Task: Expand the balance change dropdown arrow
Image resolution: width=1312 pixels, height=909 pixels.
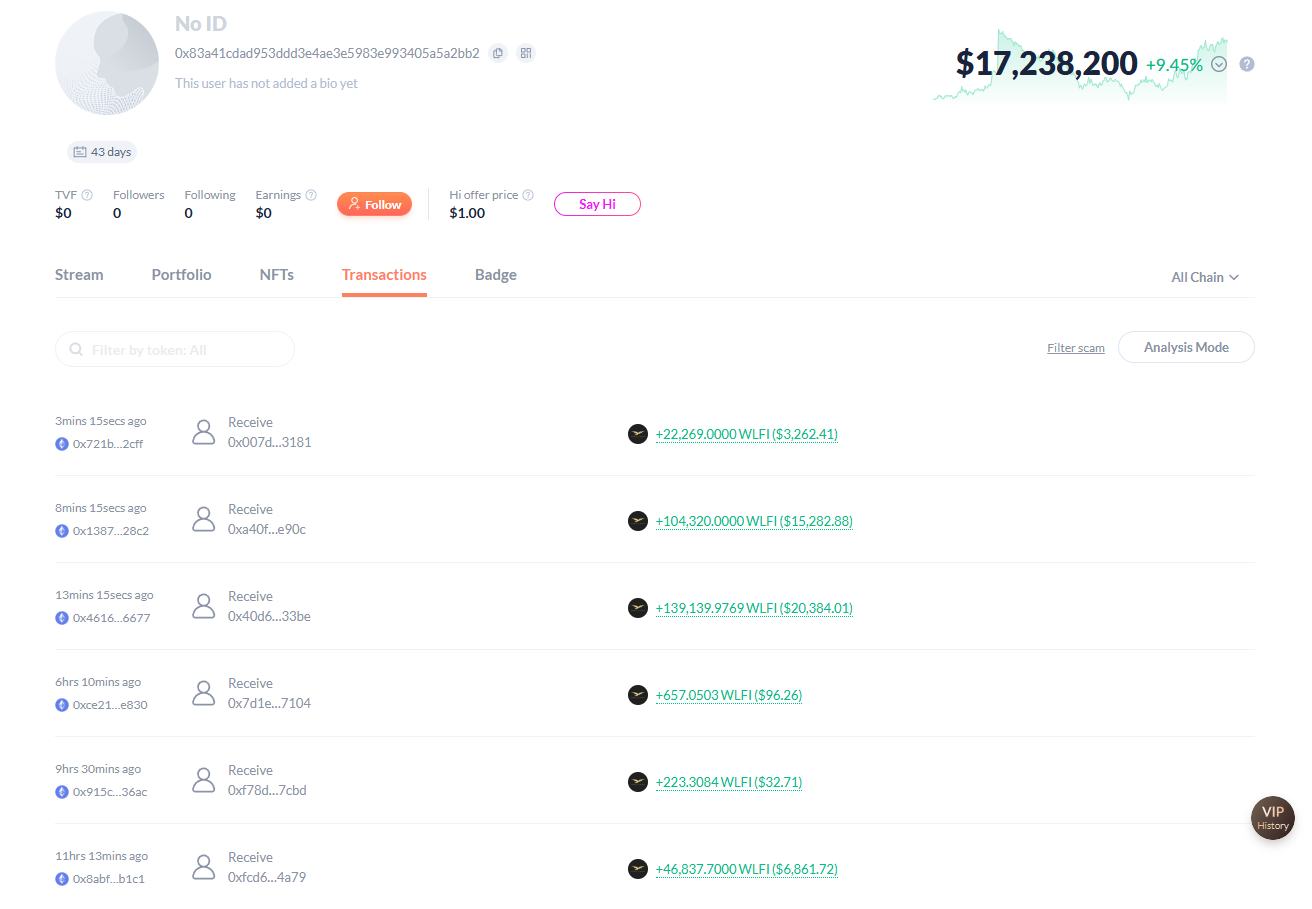Action: tap(1218, 64)
